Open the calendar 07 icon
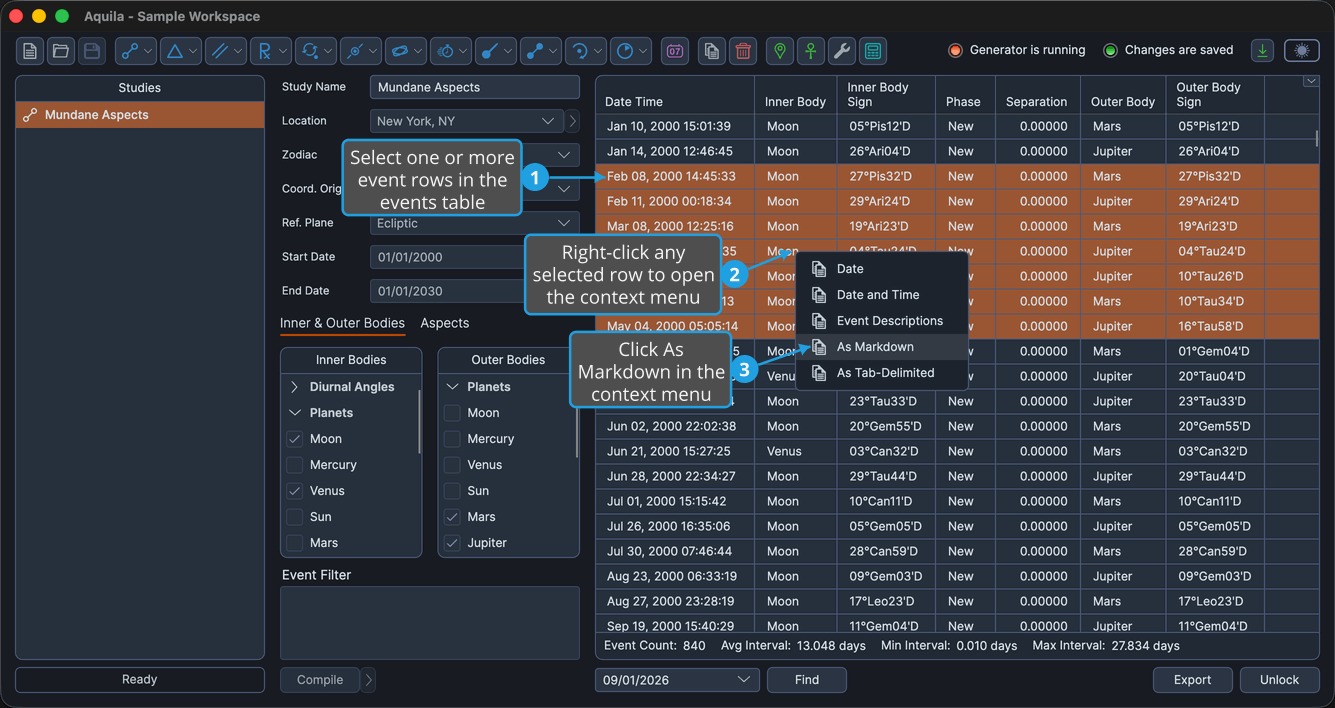The height and width of the screenshot is (708, 1335). pos(675,51)
